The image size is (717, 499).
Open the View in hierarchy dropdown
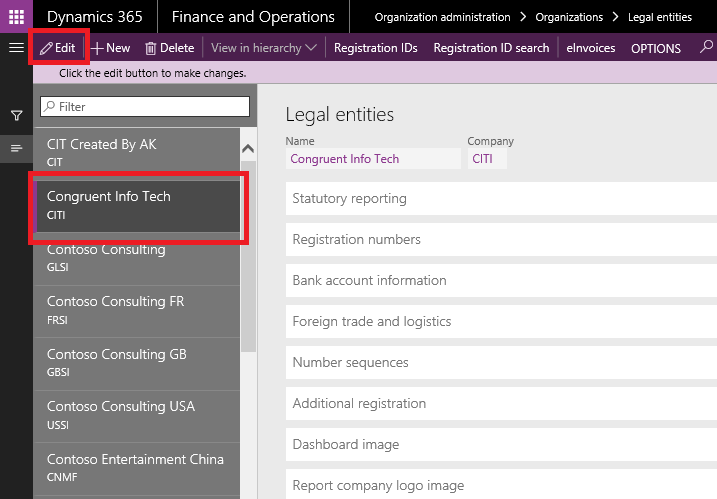click(x=264, y=48)
